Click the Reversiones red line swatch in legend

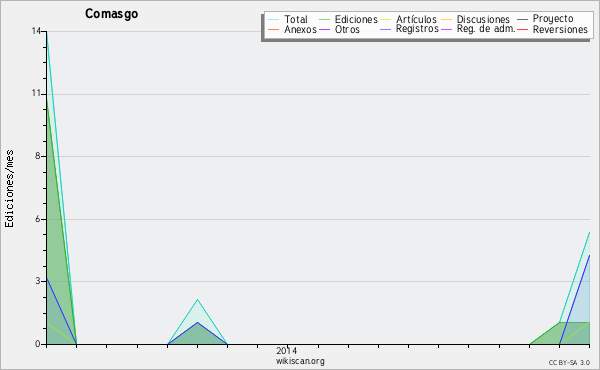[x=522, y=29]
